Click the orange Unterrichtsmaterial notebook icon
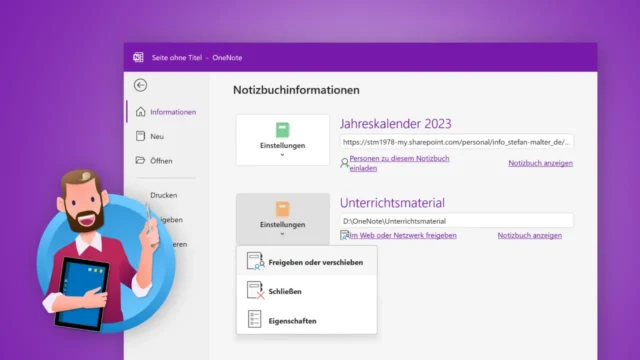 tap(282, 209)
